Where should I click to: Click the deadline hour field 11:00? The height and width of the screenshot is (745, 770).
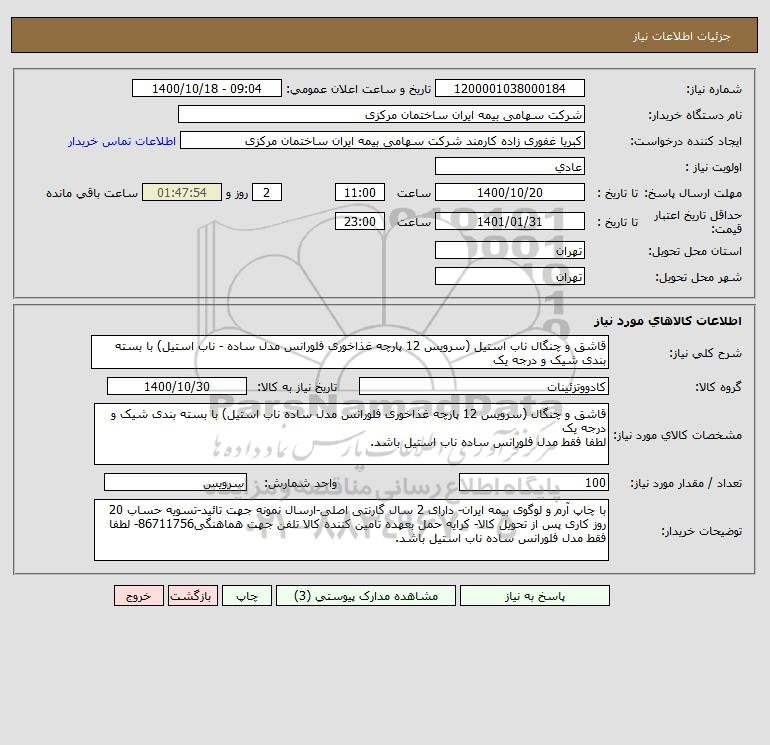tap(360, 193)
